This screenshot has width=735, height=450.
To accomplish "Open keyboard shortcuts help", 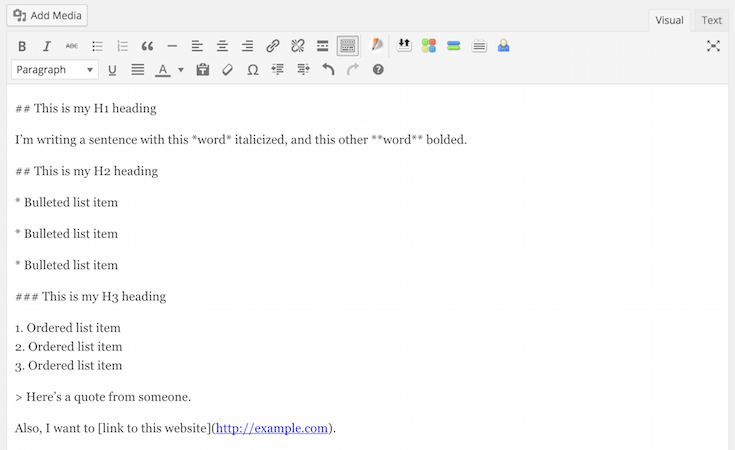I will tap(378, 70).
